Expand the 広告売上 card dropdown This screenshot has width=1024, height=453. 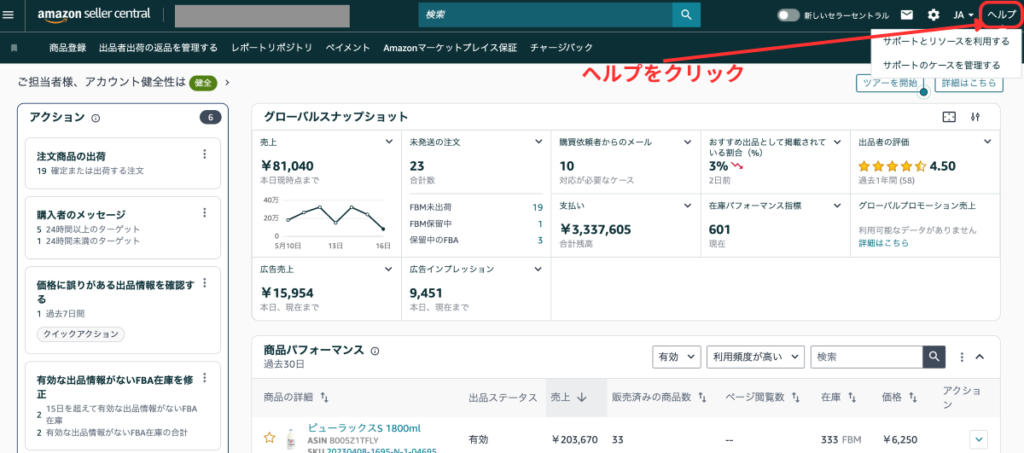click(x=389, y=268)
